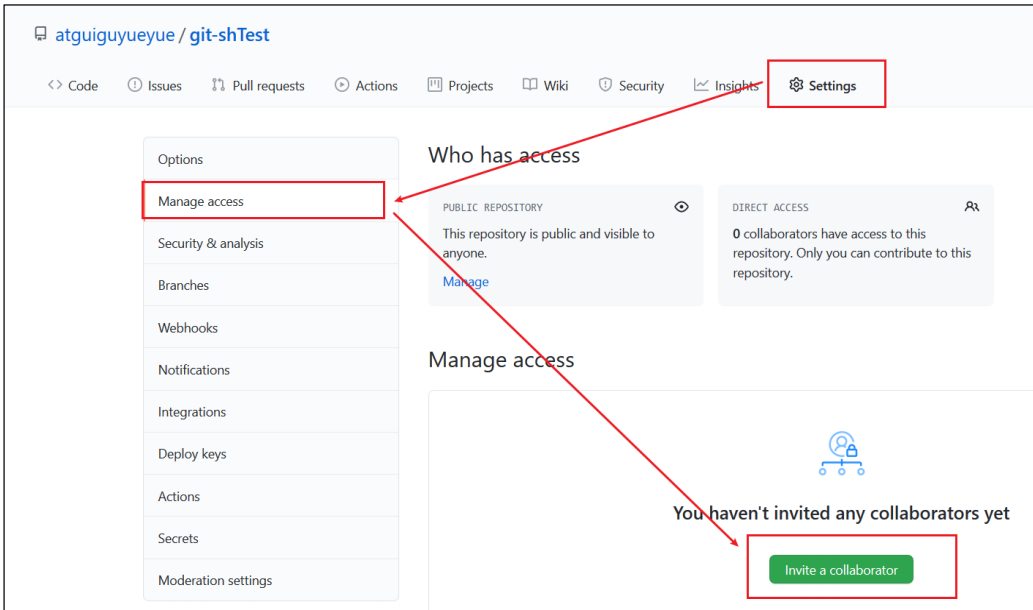Open Webhooks settings

(x=271, y=327)
